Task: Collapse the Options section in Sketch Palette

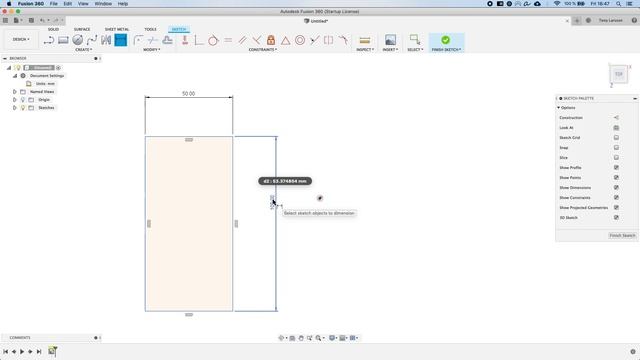Action: click(x=559, y=108)
